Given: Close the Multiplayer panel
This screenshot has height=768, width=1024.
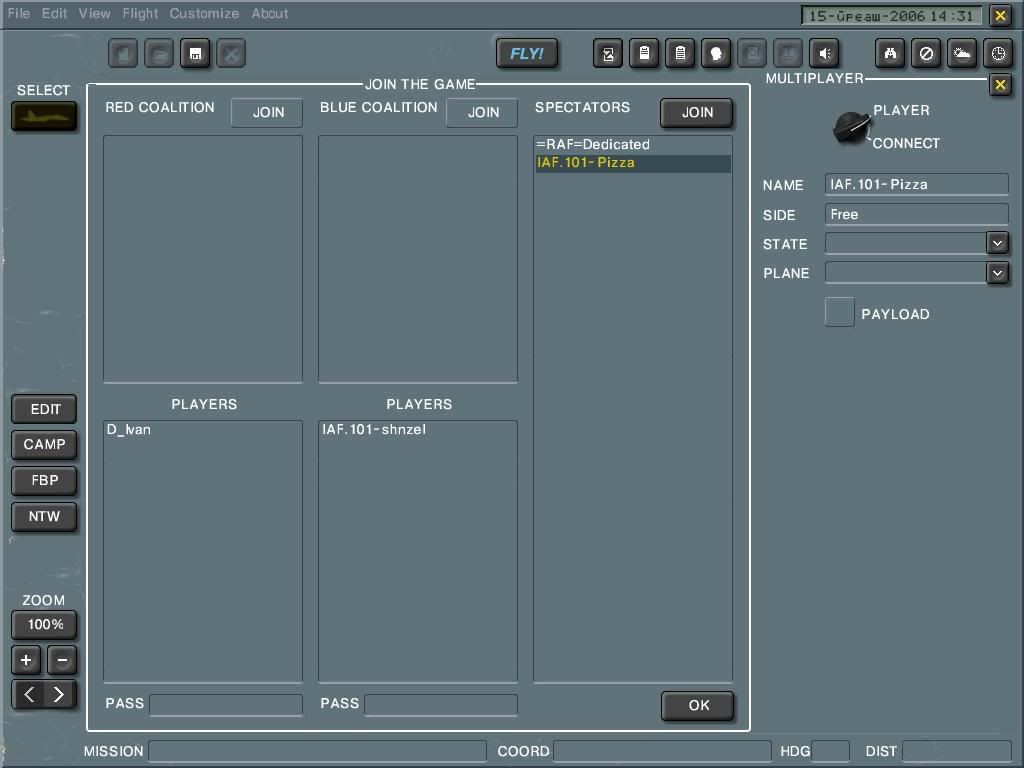Looking at the screenshot, I should 999,85.
